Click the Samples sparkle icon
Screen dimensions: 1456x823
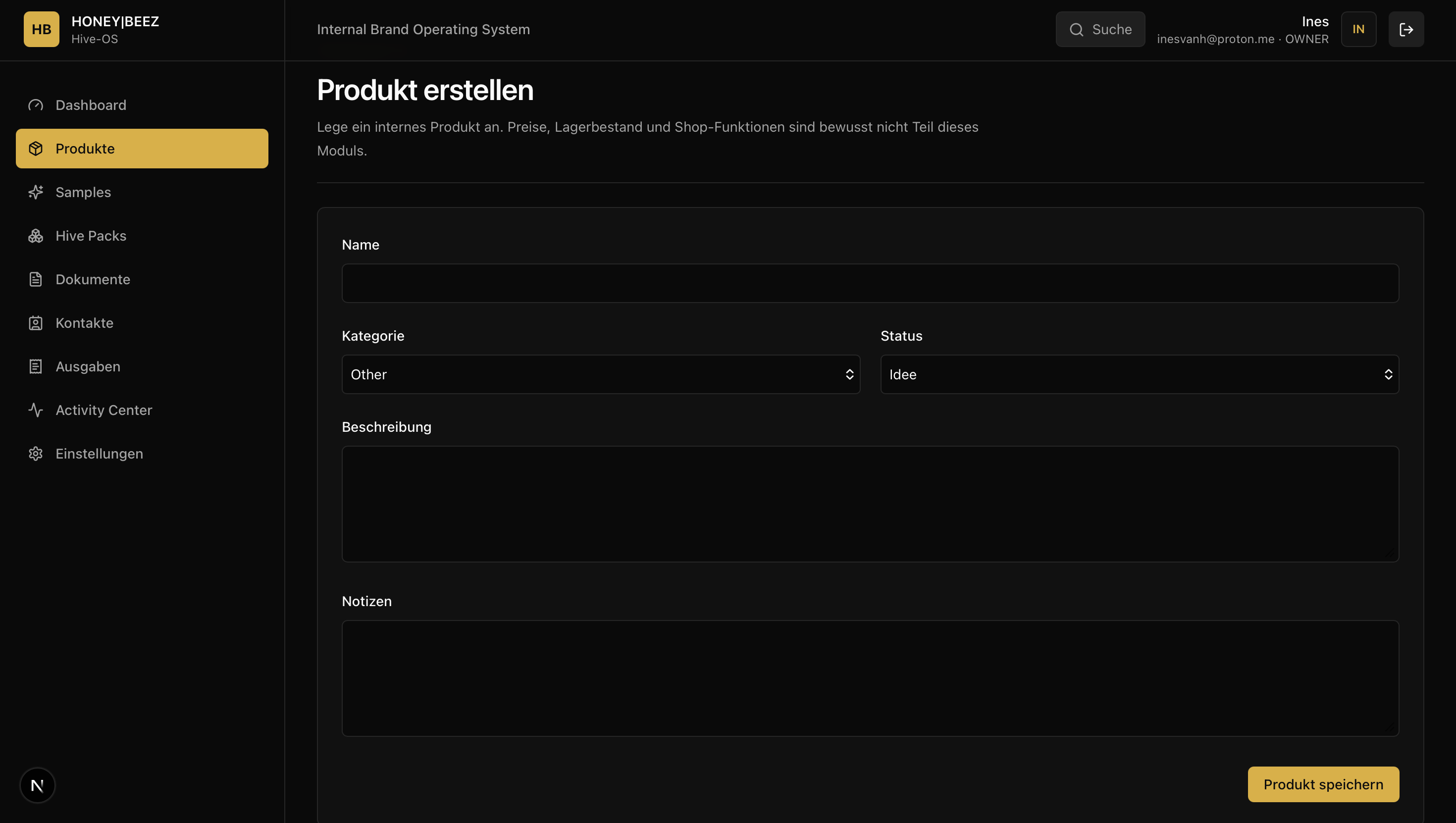pyautogui.click(x=36, y=192)
